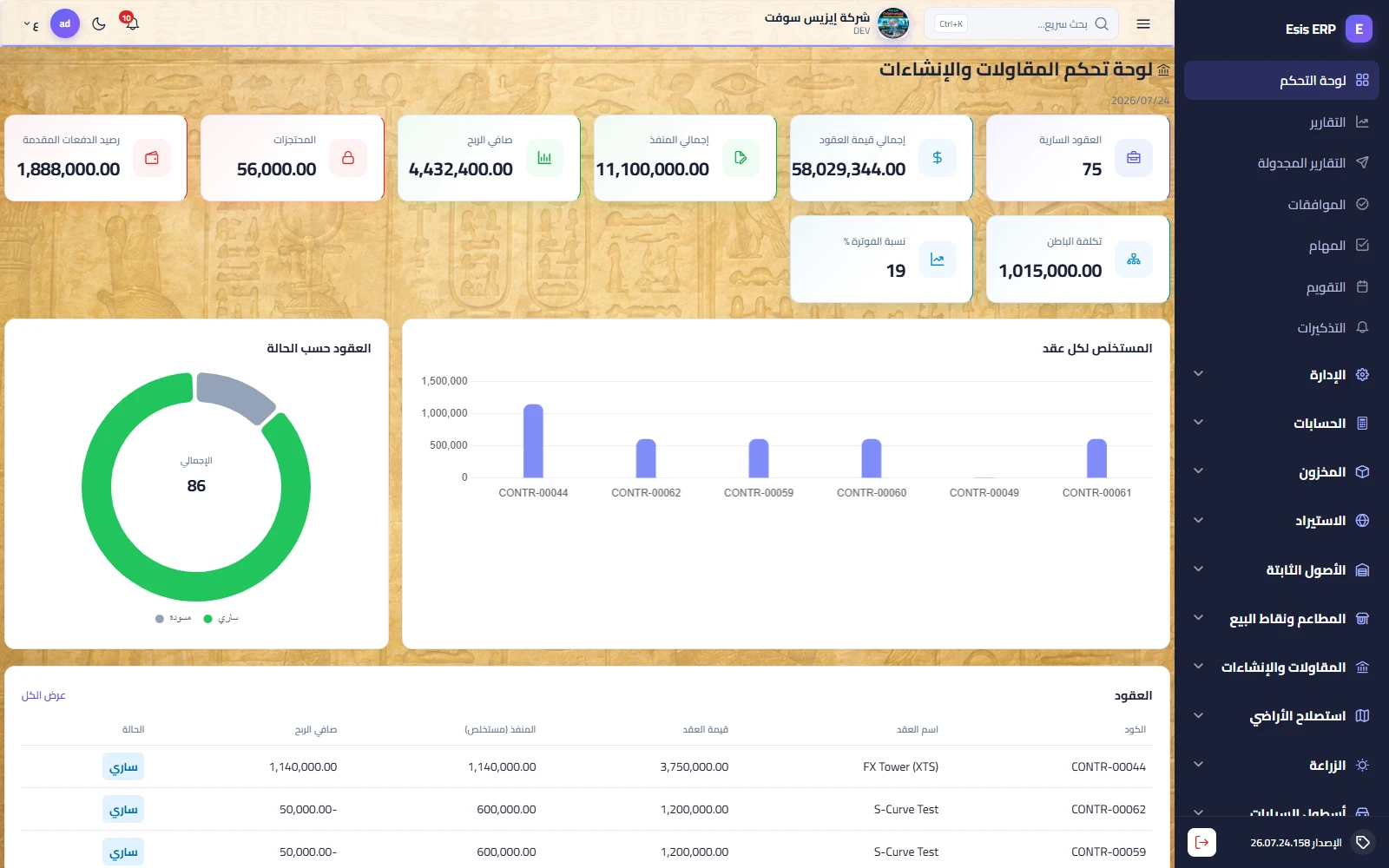Screen dimensions: 1389x868
Task: Open notifications bell with badge 10
Action: (131, 23)
